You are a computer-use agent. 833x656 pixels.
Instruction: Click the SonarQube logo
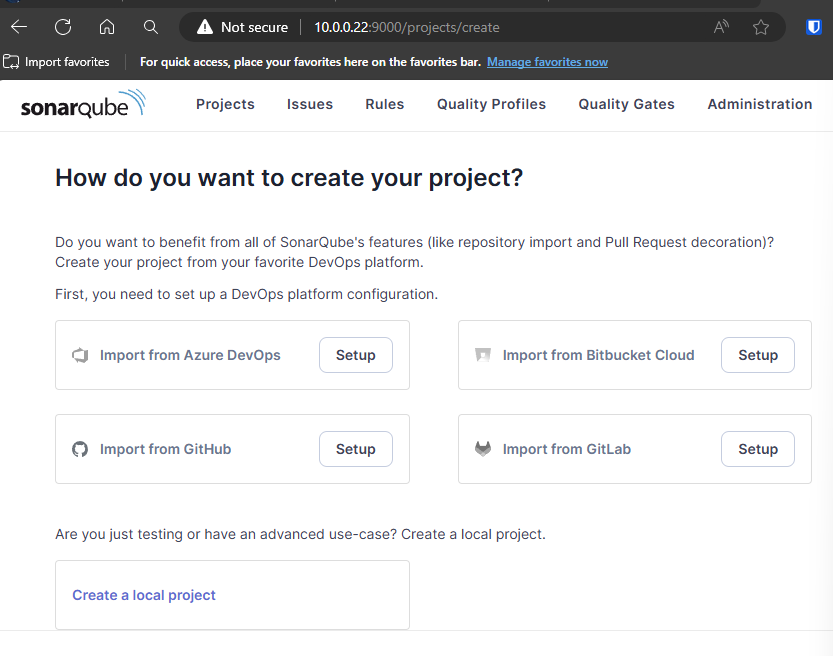pos(83,104)
